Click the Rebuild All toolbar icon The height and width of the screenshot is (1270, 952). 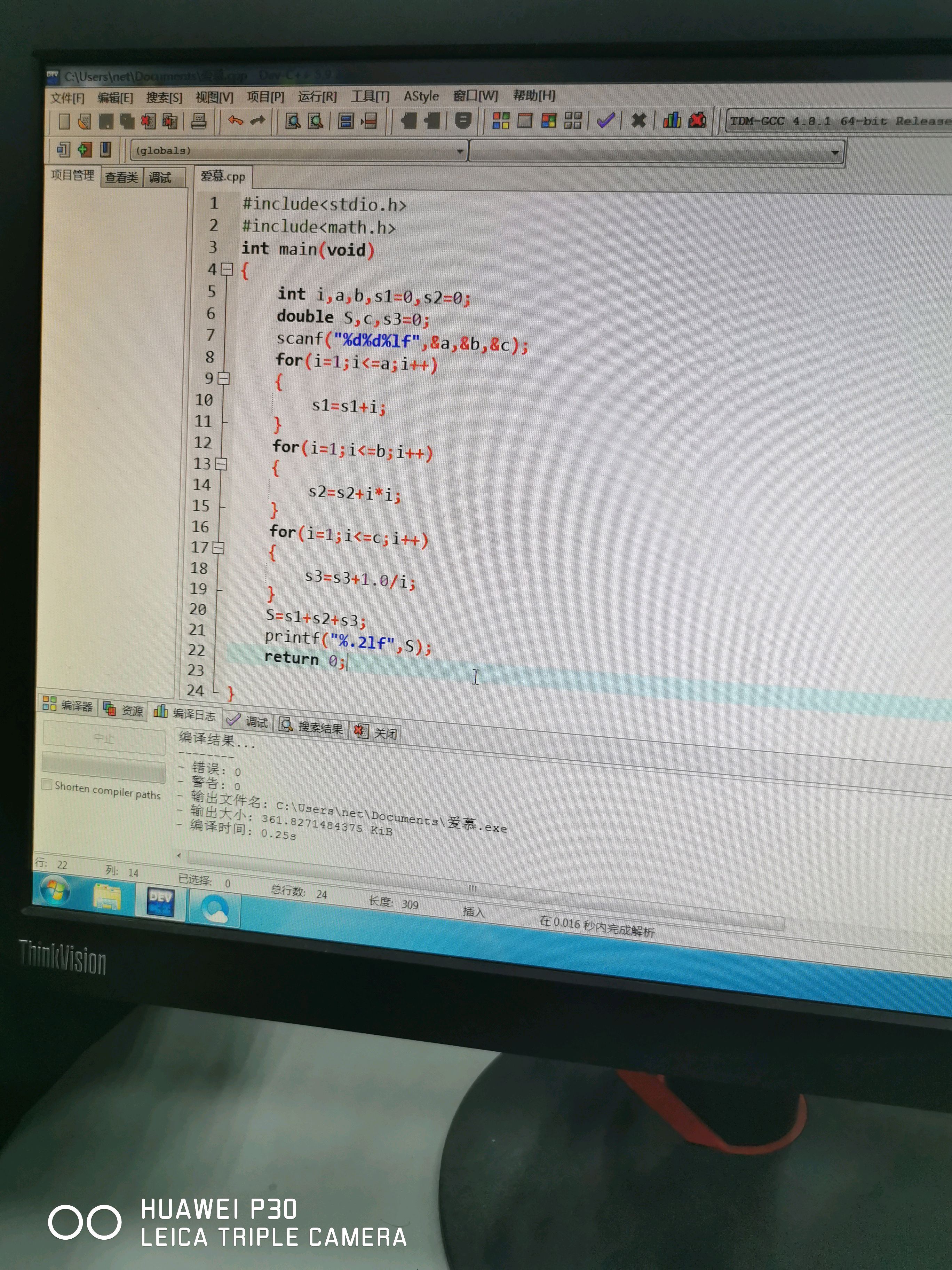[573, 120]
